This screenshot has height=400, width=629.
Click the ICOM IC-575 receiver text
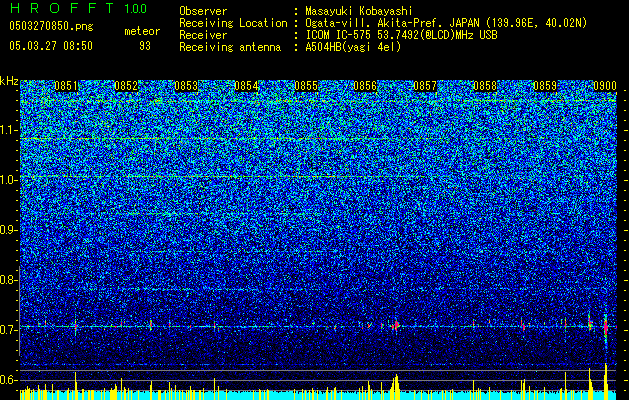click(401, 35)
